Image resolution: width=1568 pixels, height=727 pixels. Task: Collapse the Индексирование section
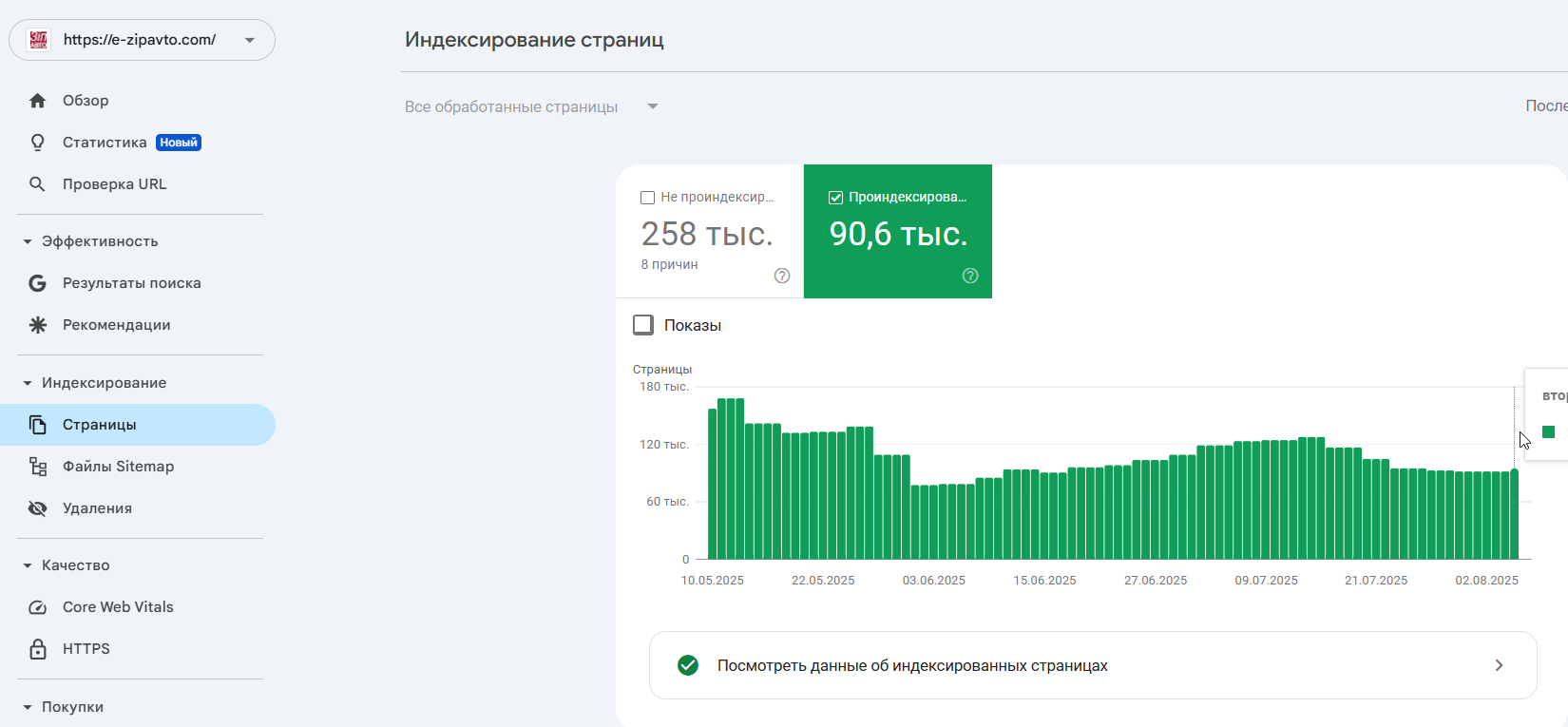tap(28, 383)
